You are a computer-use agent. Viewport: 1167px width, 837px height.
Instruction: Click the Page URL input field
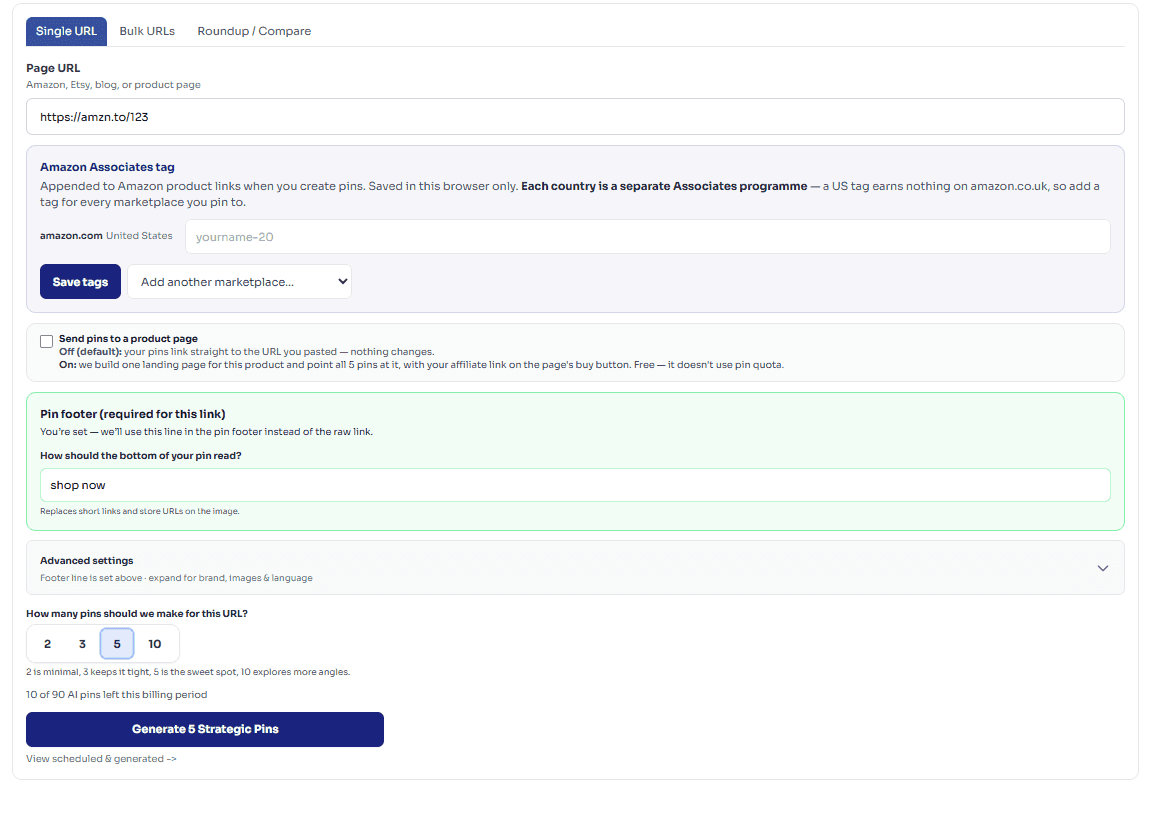575,117
